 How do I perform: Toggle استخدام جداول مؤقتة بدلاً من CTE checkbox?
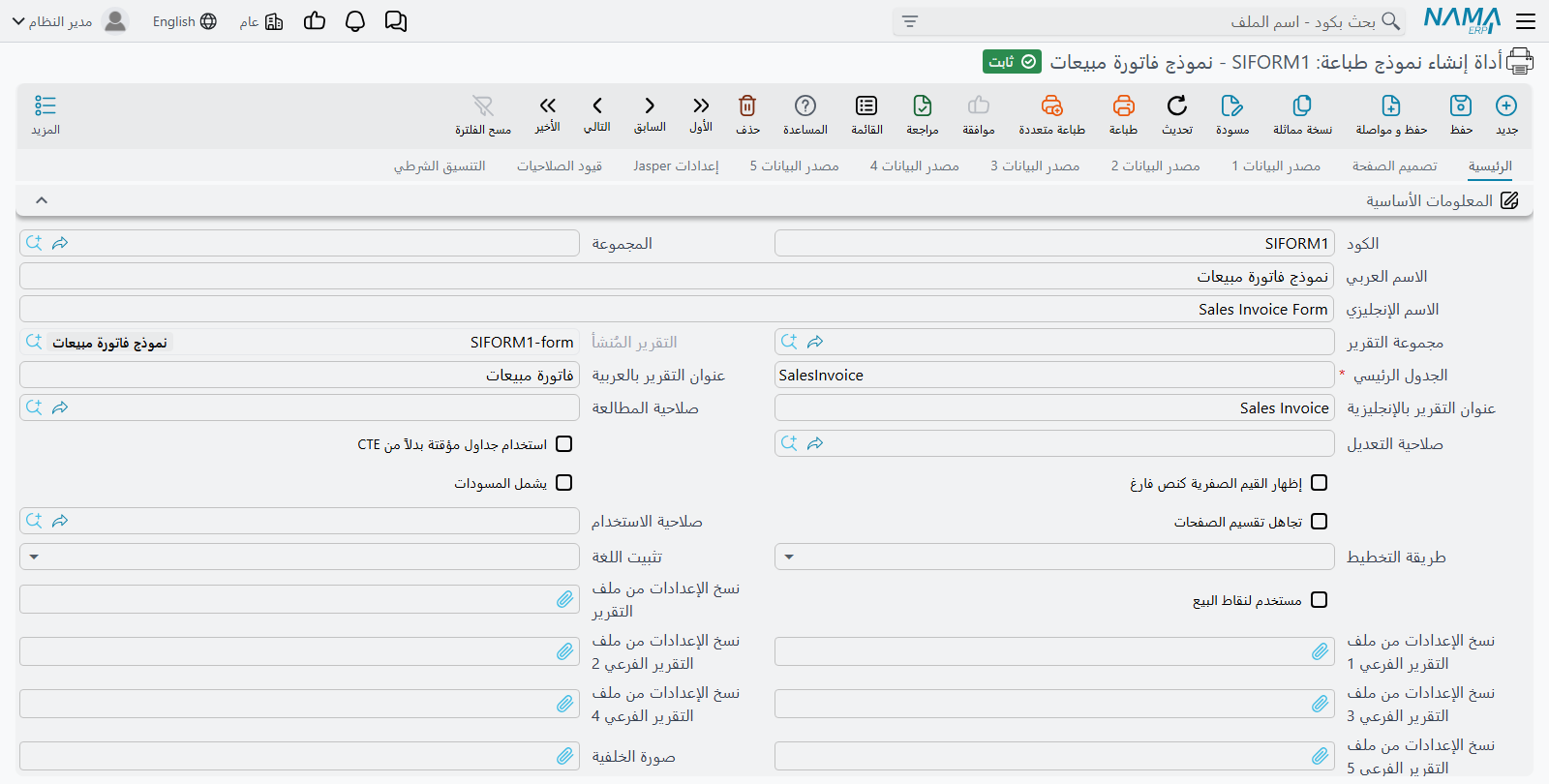[564, 444]
